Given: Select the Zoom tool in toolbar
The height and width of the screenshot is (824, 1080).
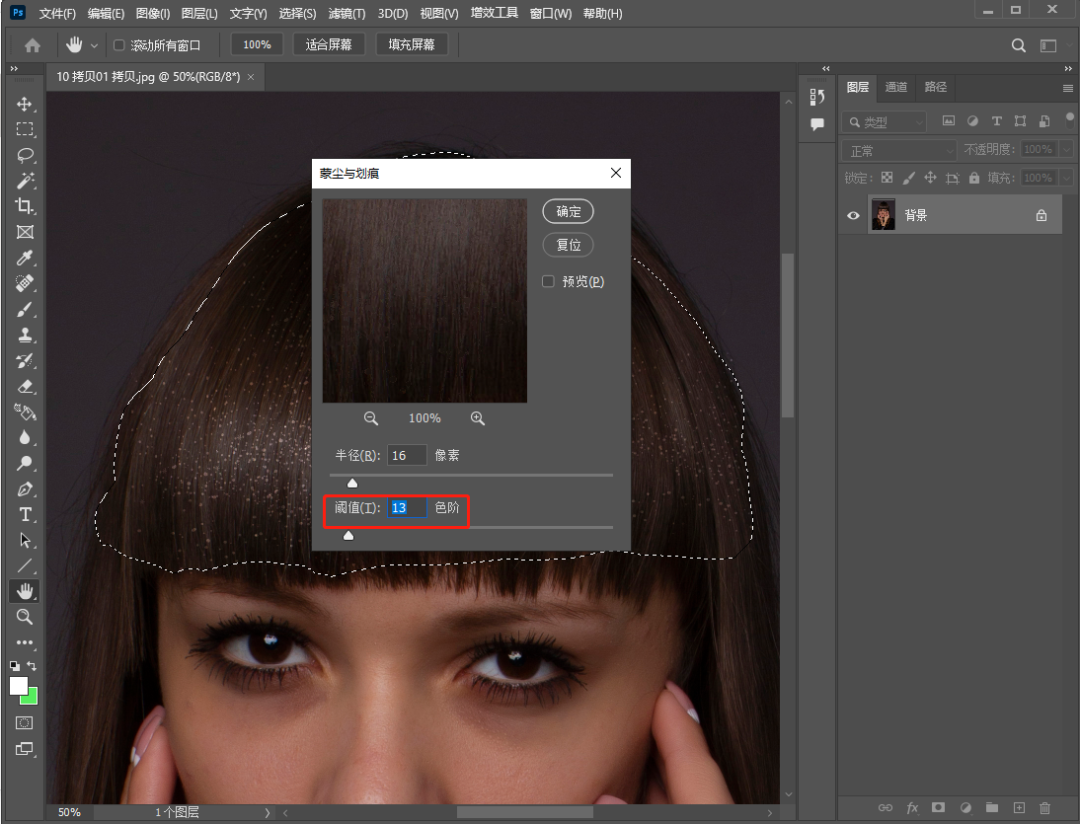Looking at the screenshot, I should pyautogui.click(x=25, y=617).
